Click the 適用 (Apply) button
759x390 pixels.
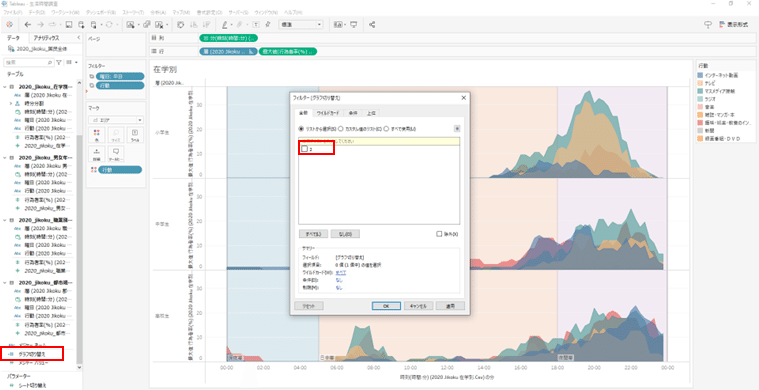450,306
